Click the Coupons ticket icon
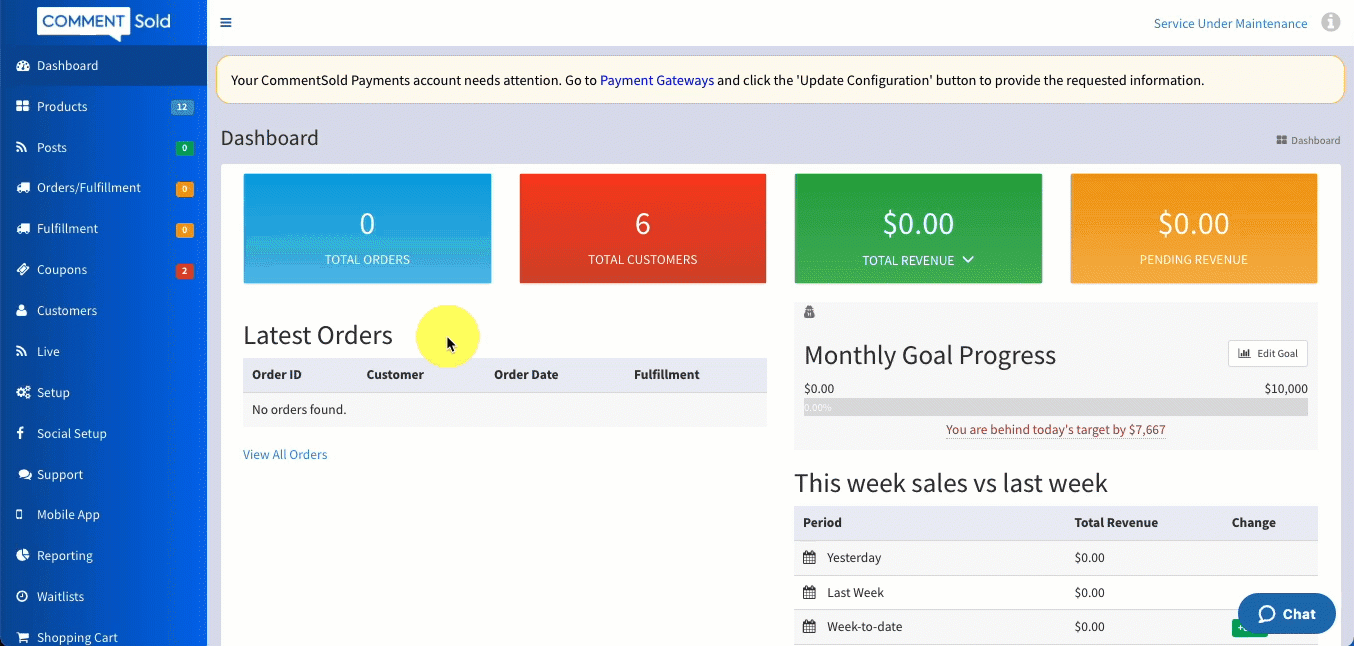The image size is (1354, 646). 22,270
